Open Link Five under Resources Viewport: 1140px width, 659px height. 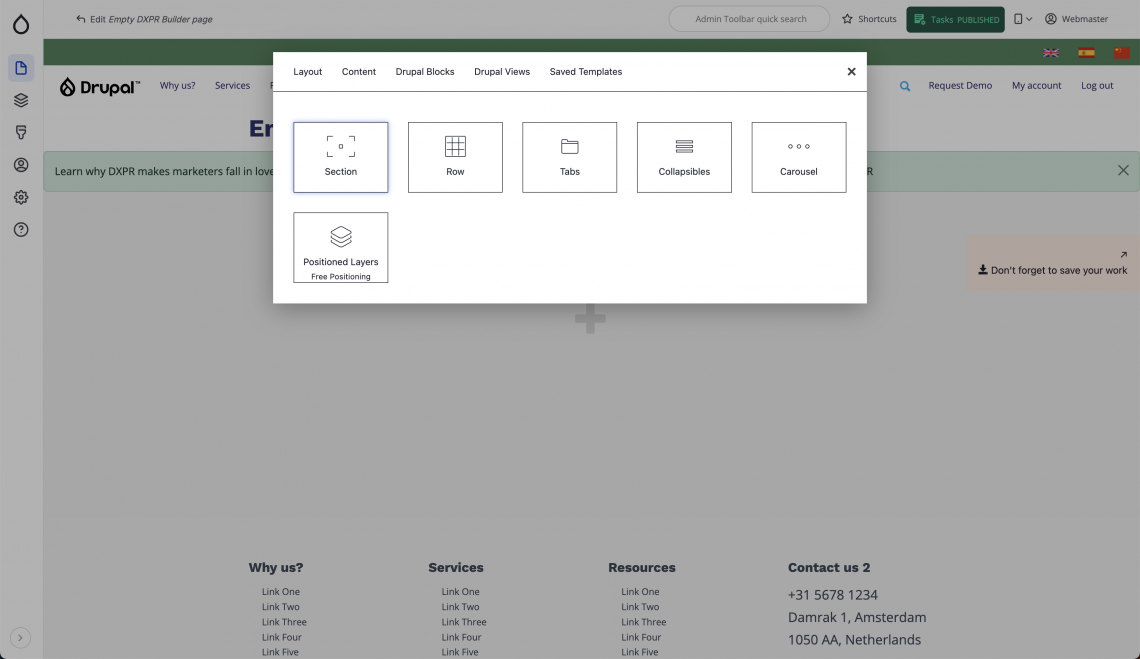pos(640,652)
